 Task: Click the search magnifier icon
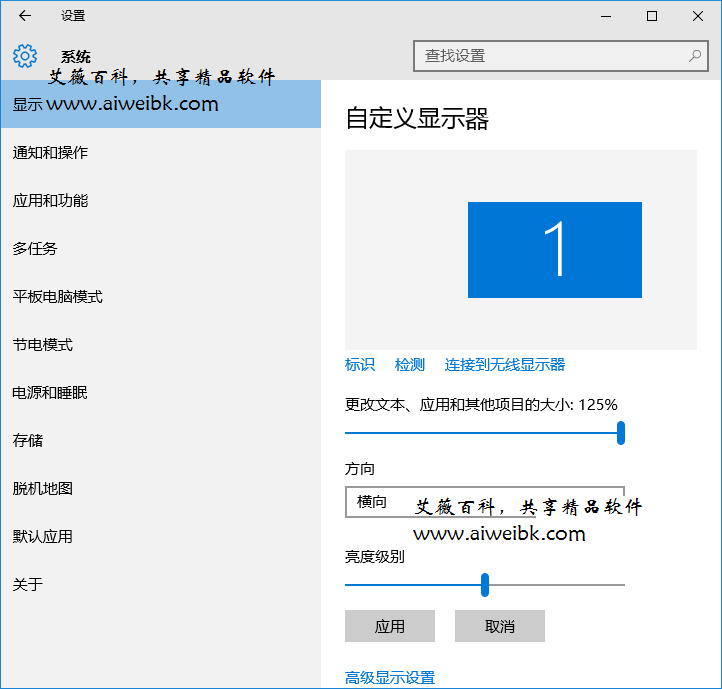tap(694, 56)
